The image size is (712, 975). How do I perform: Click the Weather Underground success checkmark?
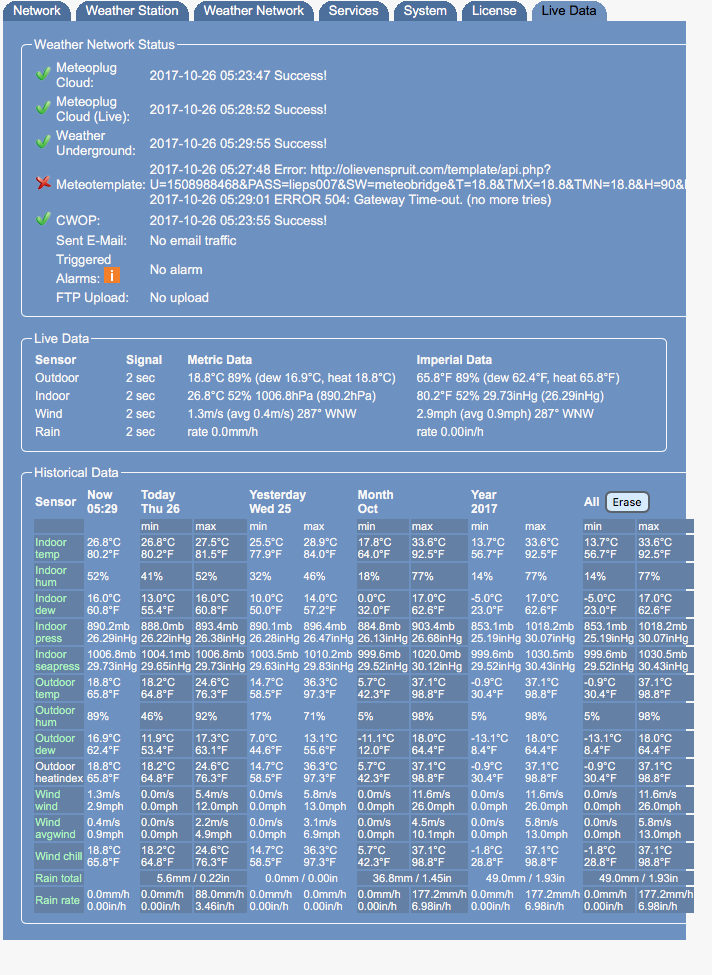[x=43, y=142]
